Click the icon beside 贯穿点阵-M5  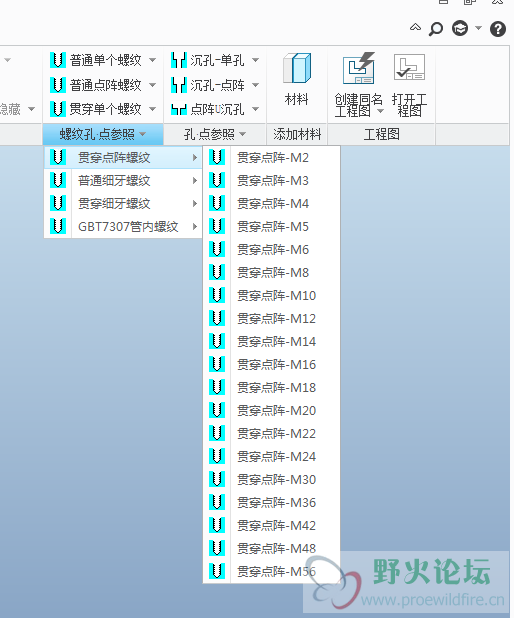click(217, 226)
